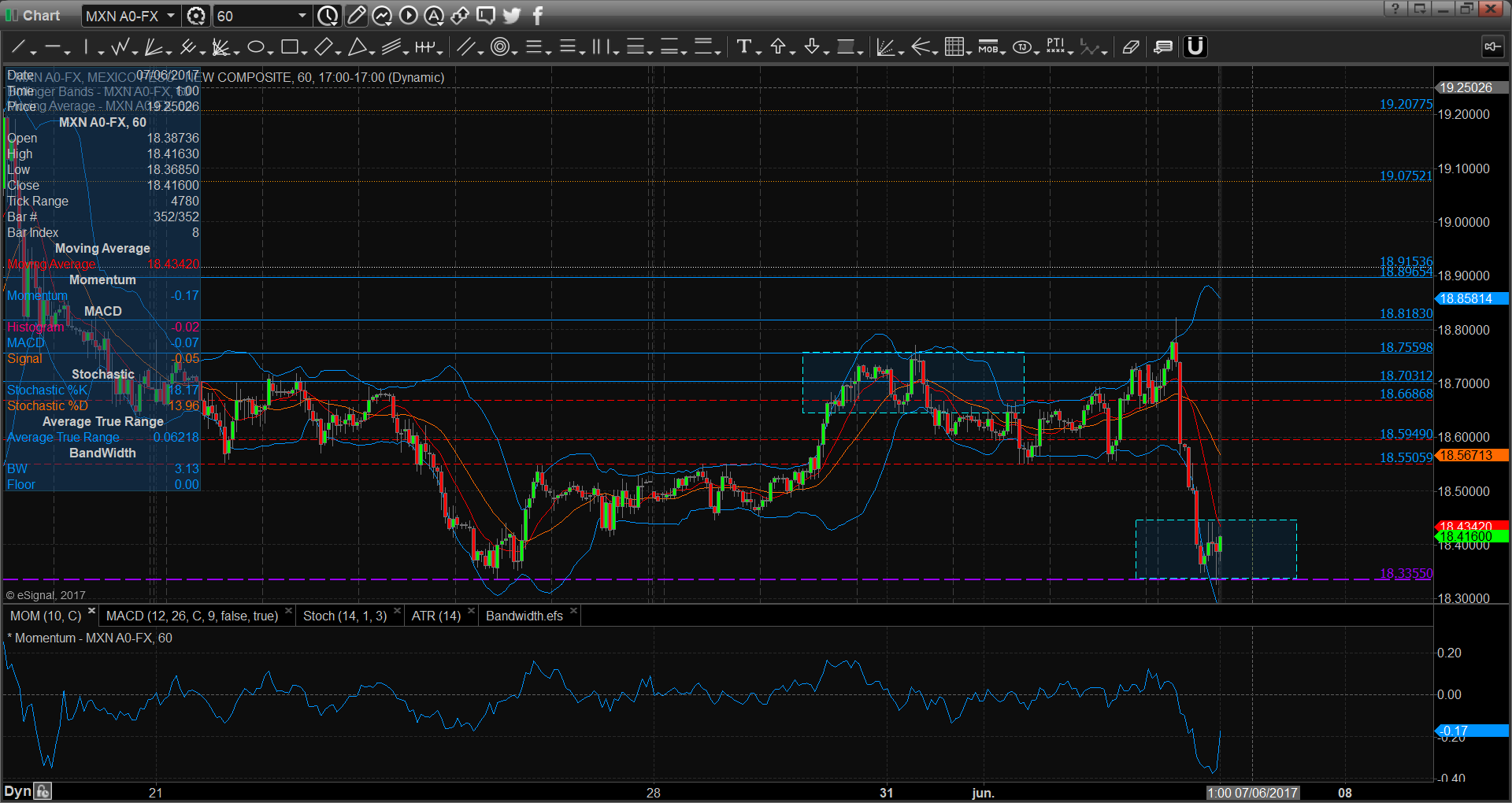The image size is (1512, 803).
Task: Click the 18.85814 blue price marker
Action: pos(1471,299)
